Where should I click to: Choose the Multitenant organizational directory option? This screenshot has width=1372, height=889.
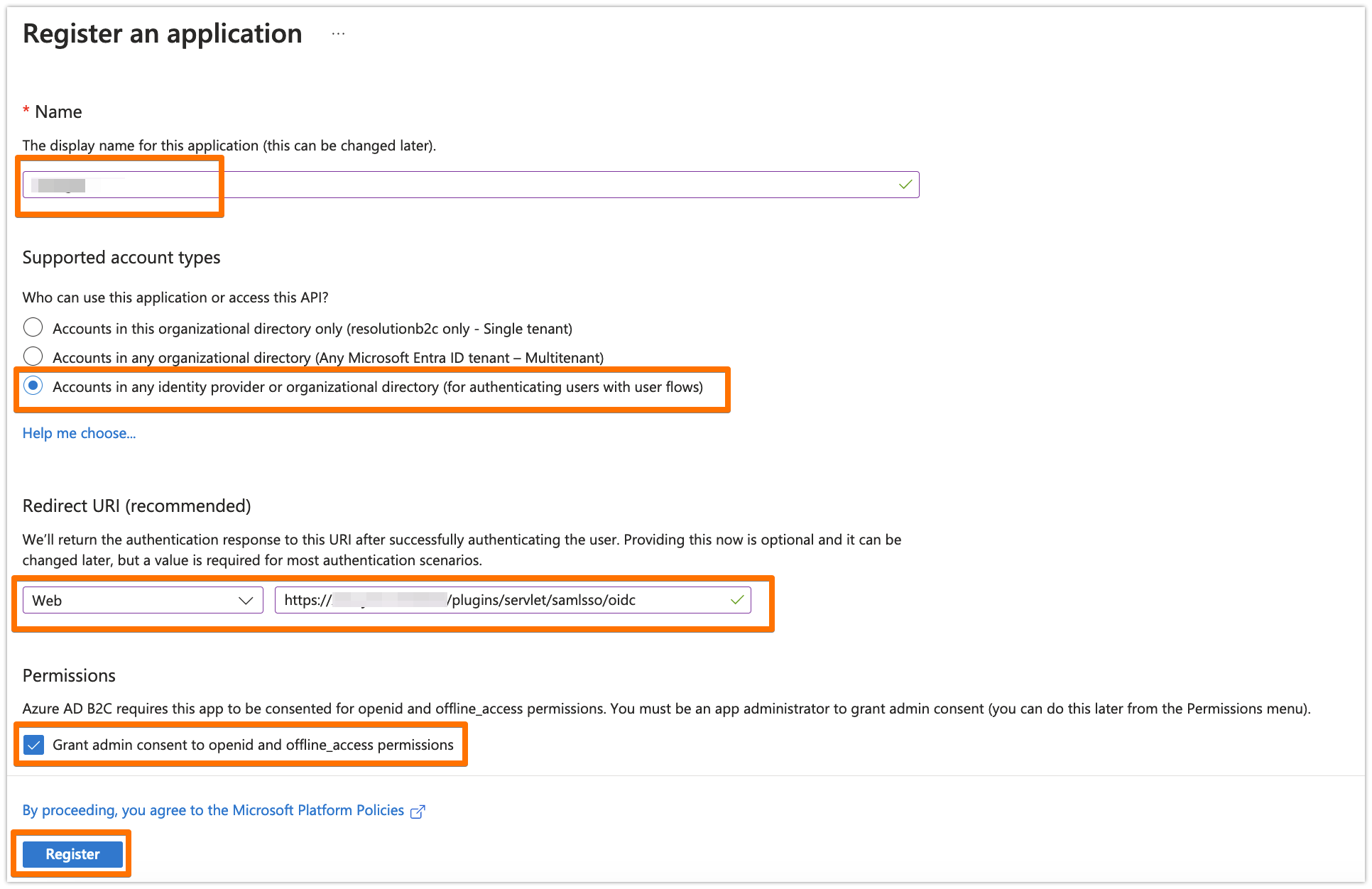click(33, 356)
